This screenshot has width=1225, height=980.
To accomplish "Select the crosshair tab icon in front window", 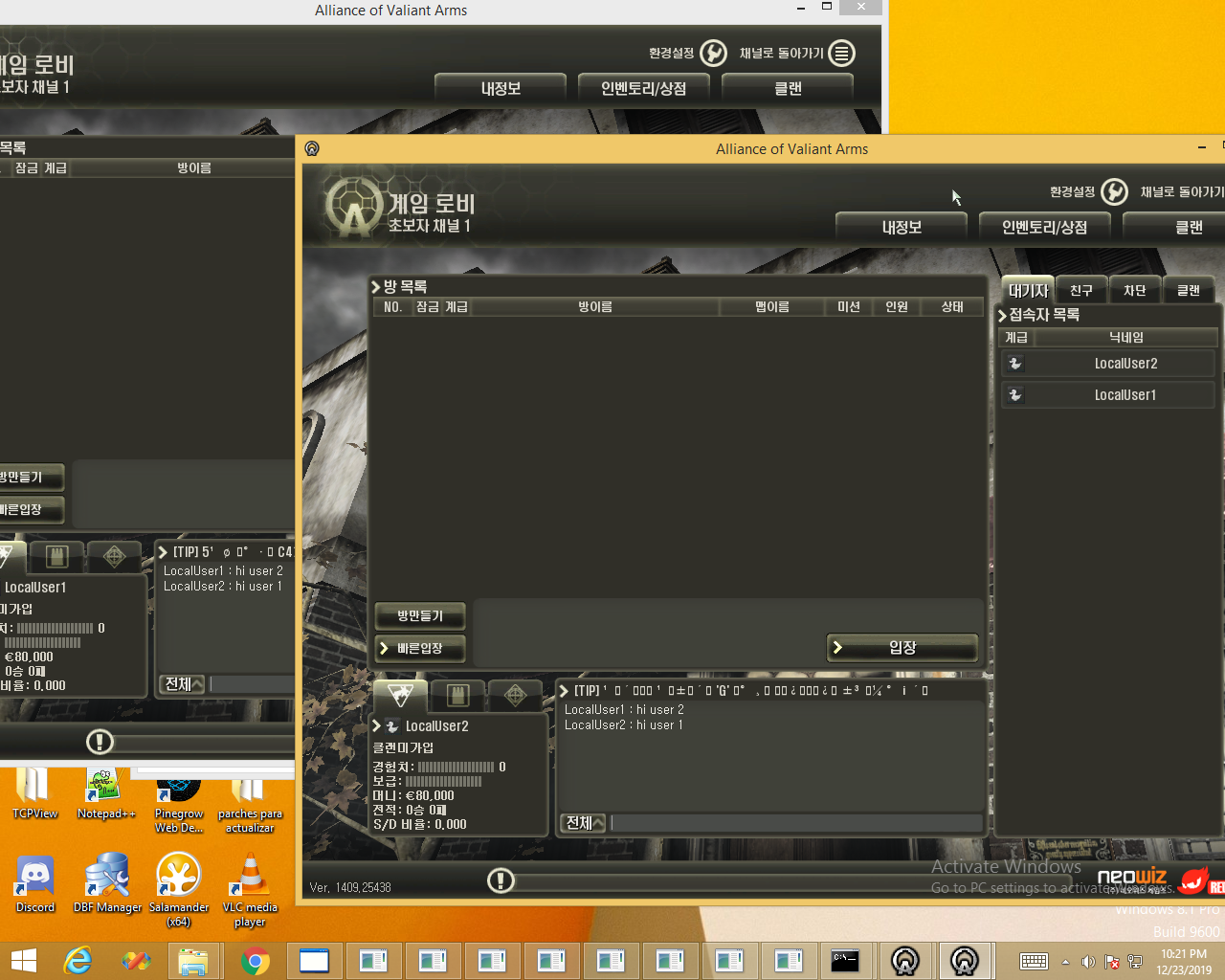I will [x=515, y=695].
